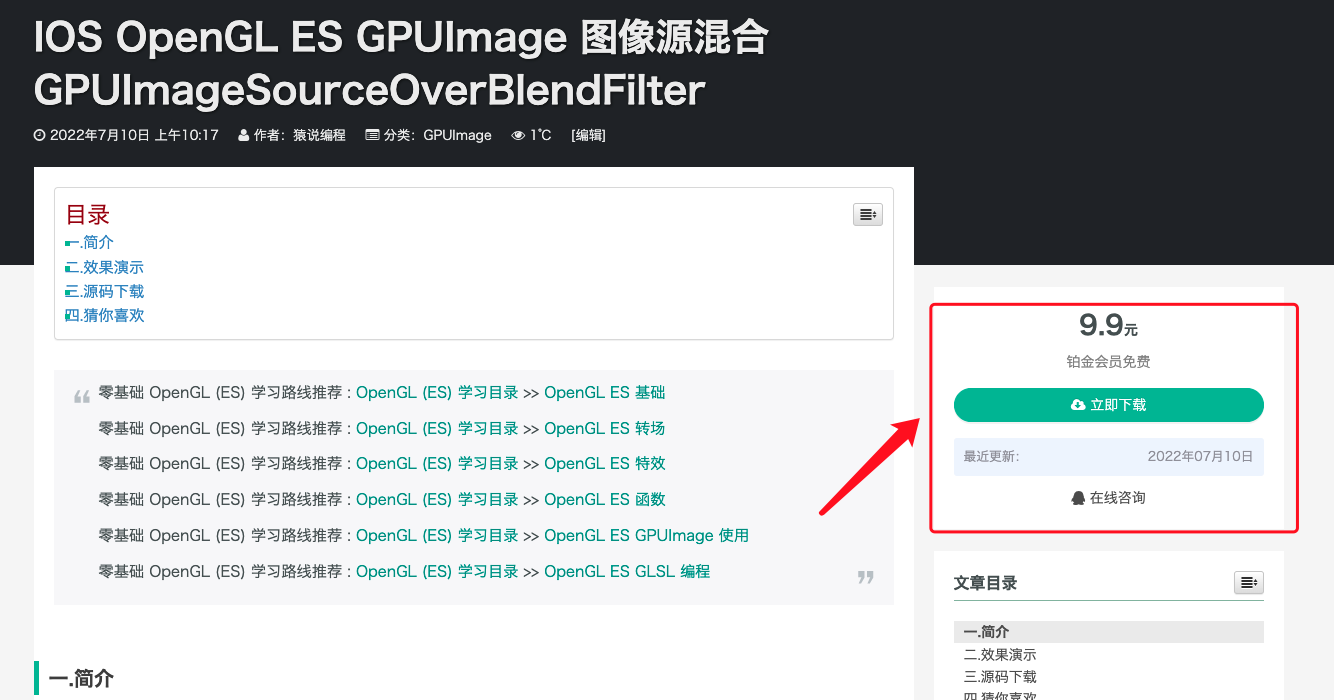Image resolution: width=1334 pixels, height=700 pixels.
Task: Jump to 一.简介 from the 目录 box
Action: pos(89,242)
